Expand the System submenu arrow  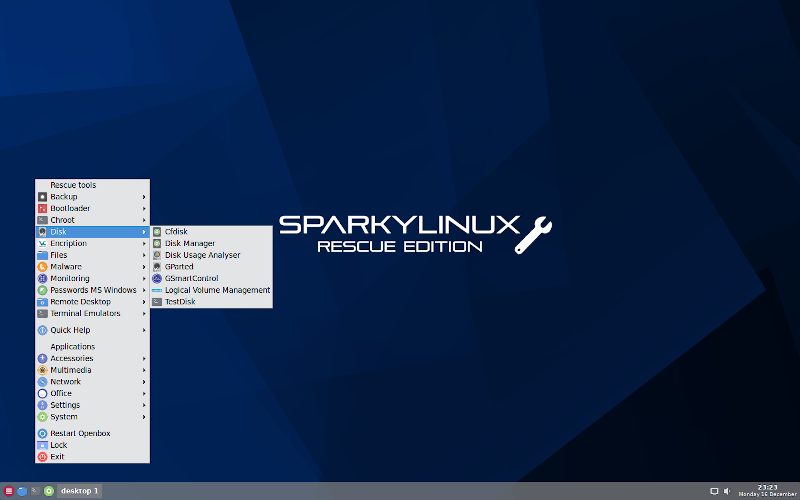click(x=144, y=417)
